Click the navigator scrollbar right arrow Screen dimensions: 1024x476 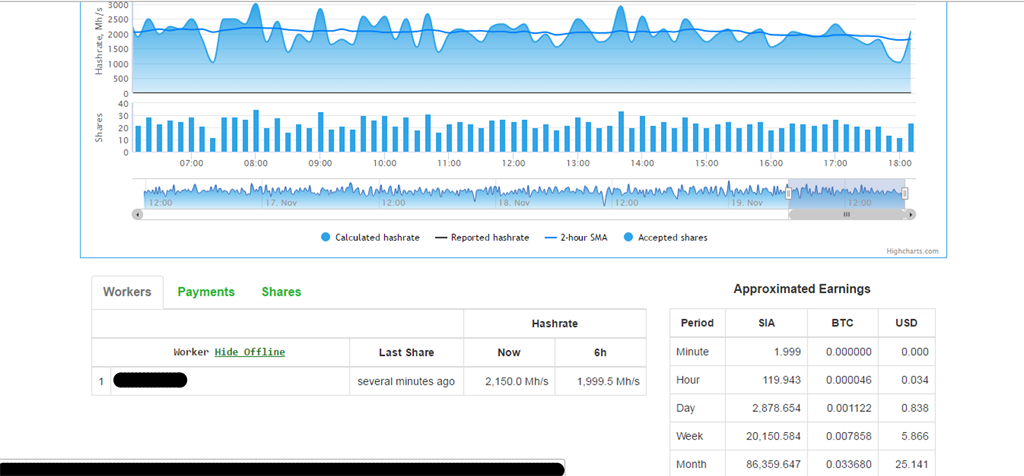pyautogui.click(x=911, y=214)
